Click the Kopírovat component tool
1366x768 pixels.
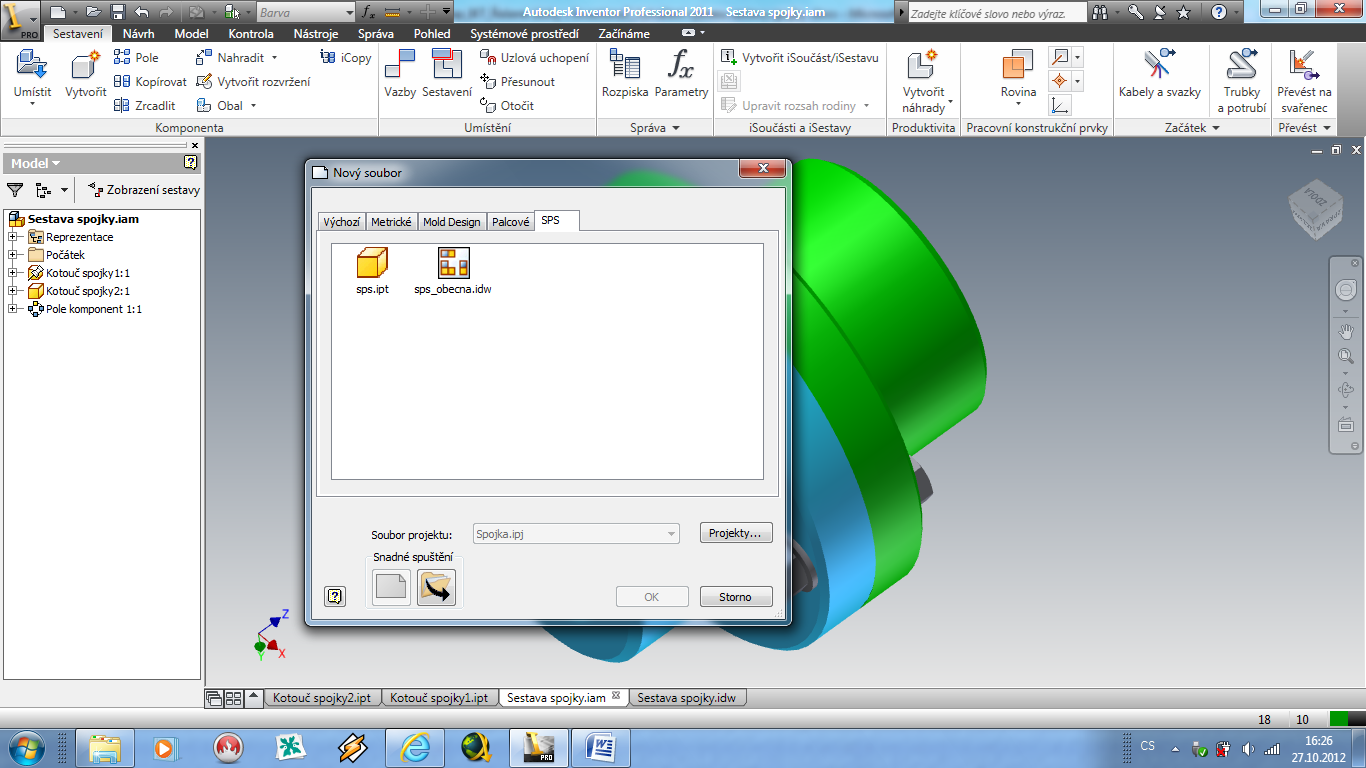coord(150,82)
